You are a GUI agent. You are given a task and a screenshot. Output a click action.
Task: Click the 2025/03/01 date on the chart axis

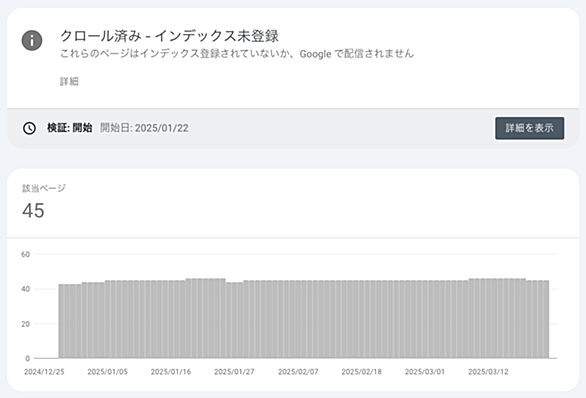425,372
